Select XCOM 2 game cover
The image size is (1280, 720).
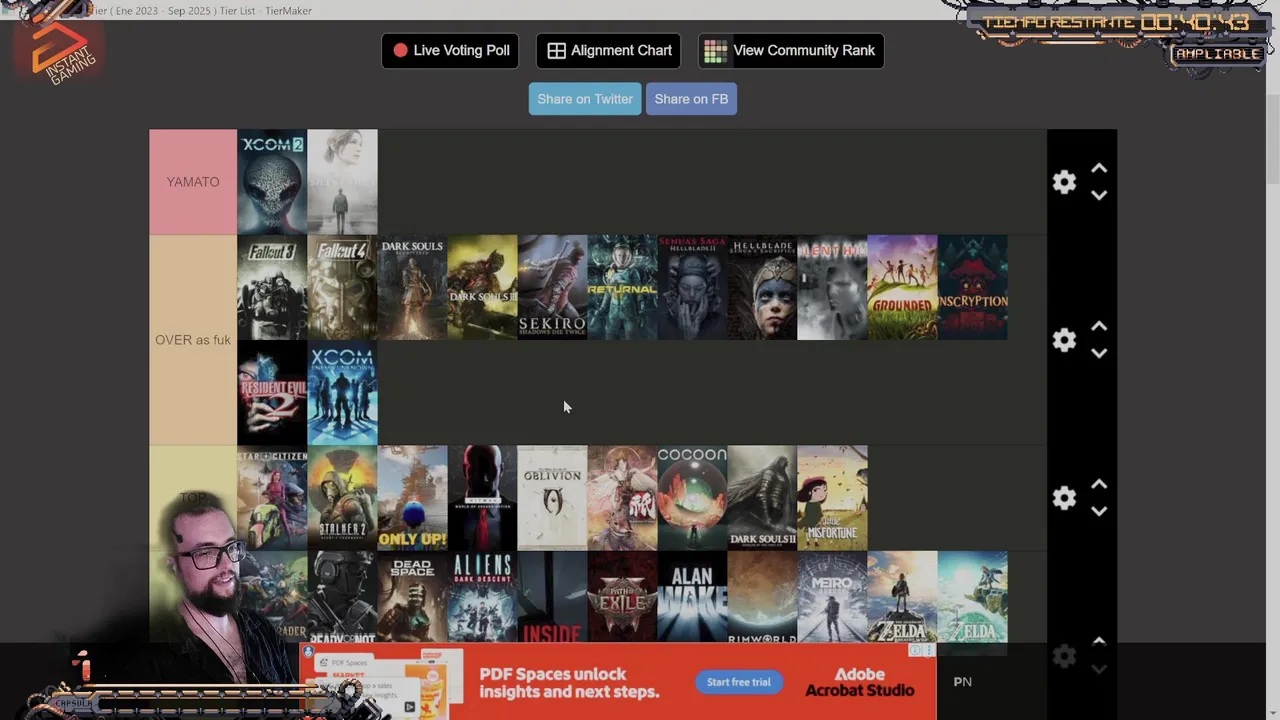point(272,182)
